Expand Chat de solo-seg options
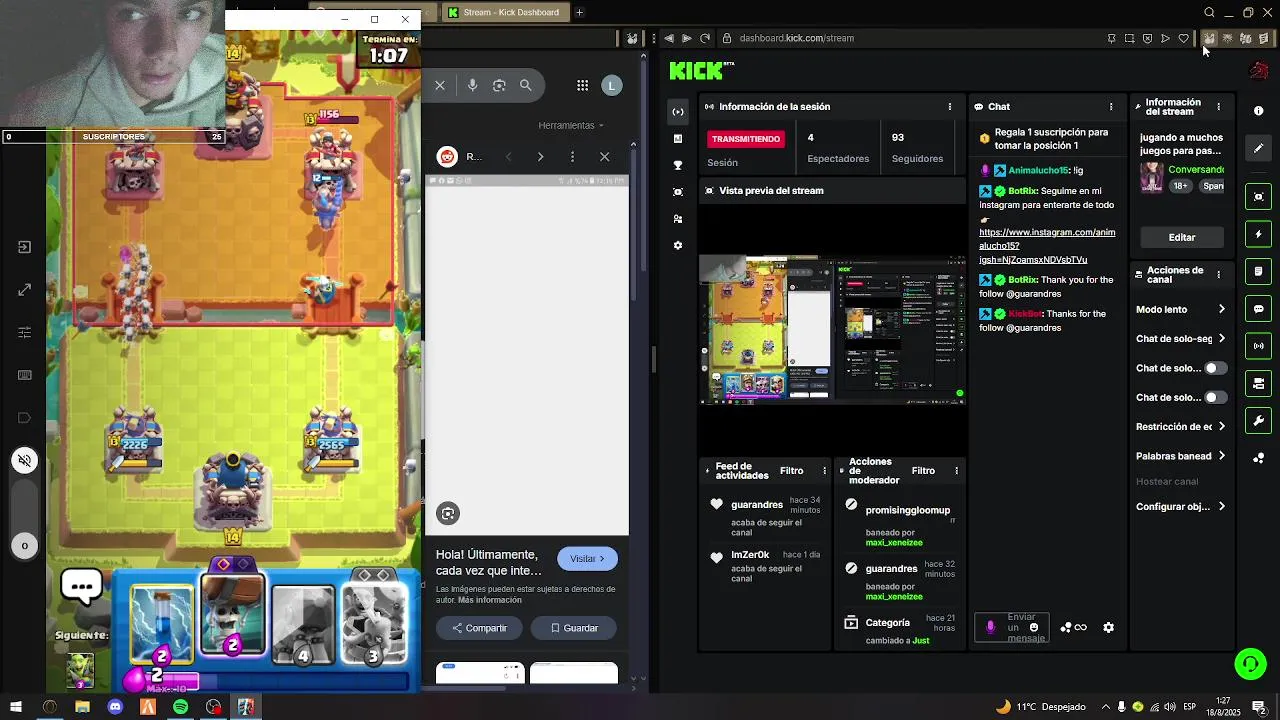The width and height of the screenshot is (1280, 720). (x=1221, y=339)
